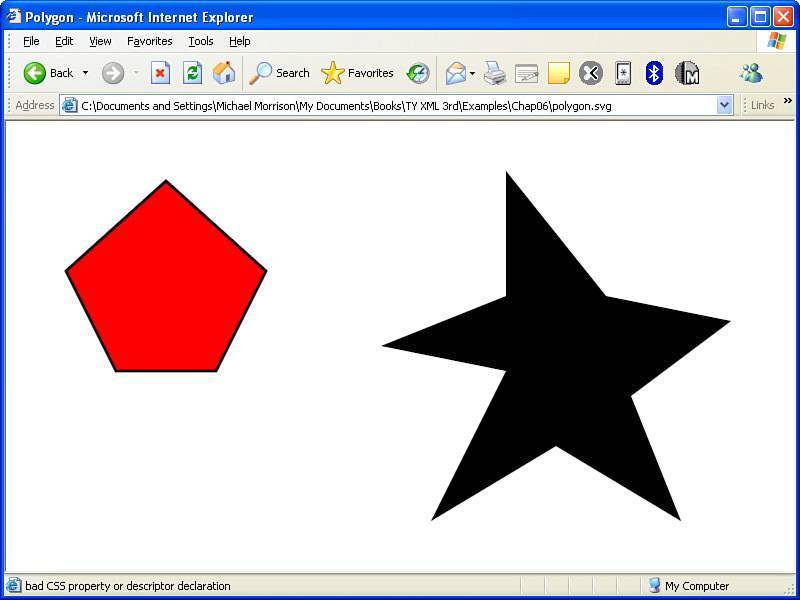This screenshot has height=600, width=800.
Task: Click the address bar page icon
Action: click(x=69, y=106)
